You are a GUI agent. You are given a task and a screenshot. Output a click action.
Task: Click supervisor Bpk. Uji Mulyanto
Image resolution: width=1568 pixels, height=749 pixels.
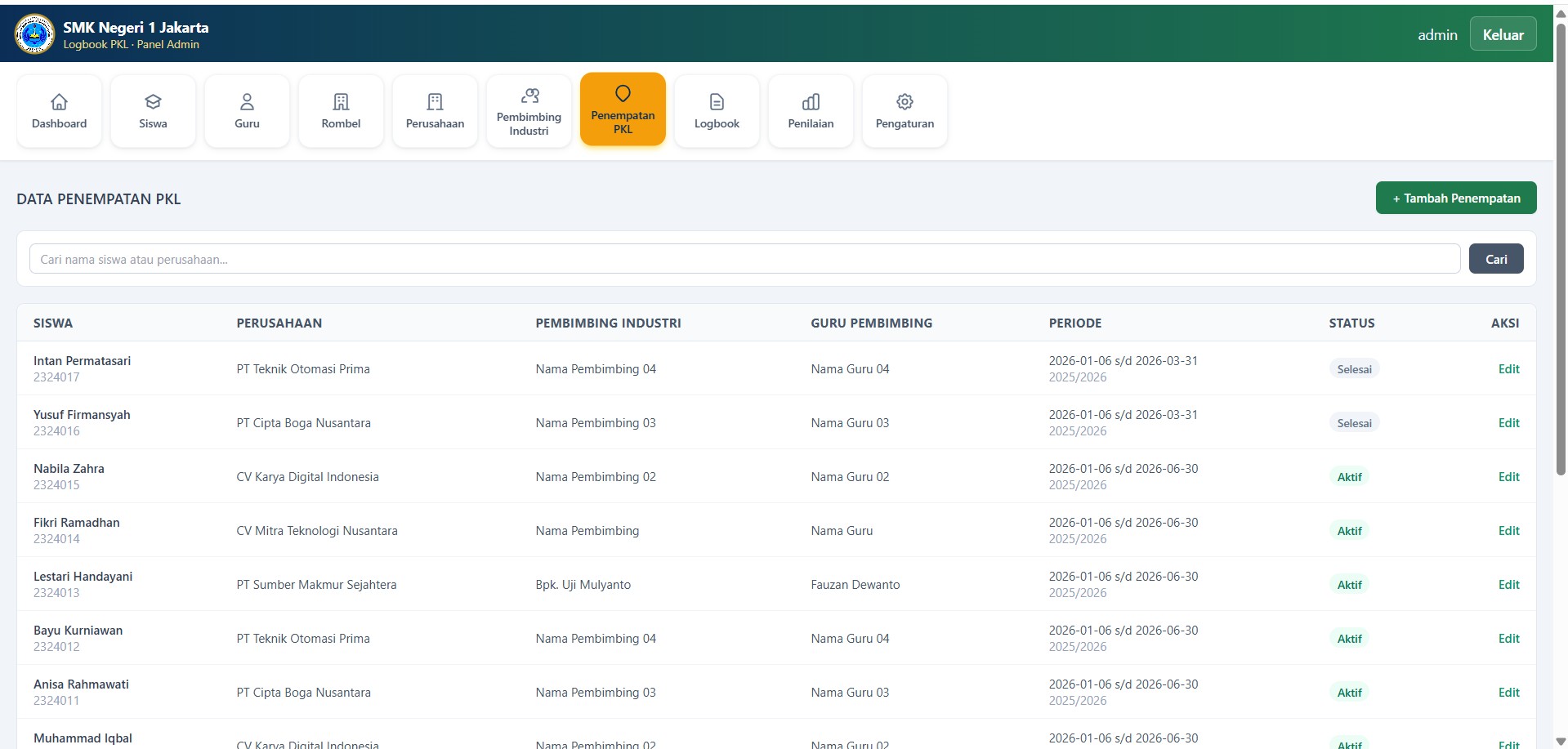[583, 584]
